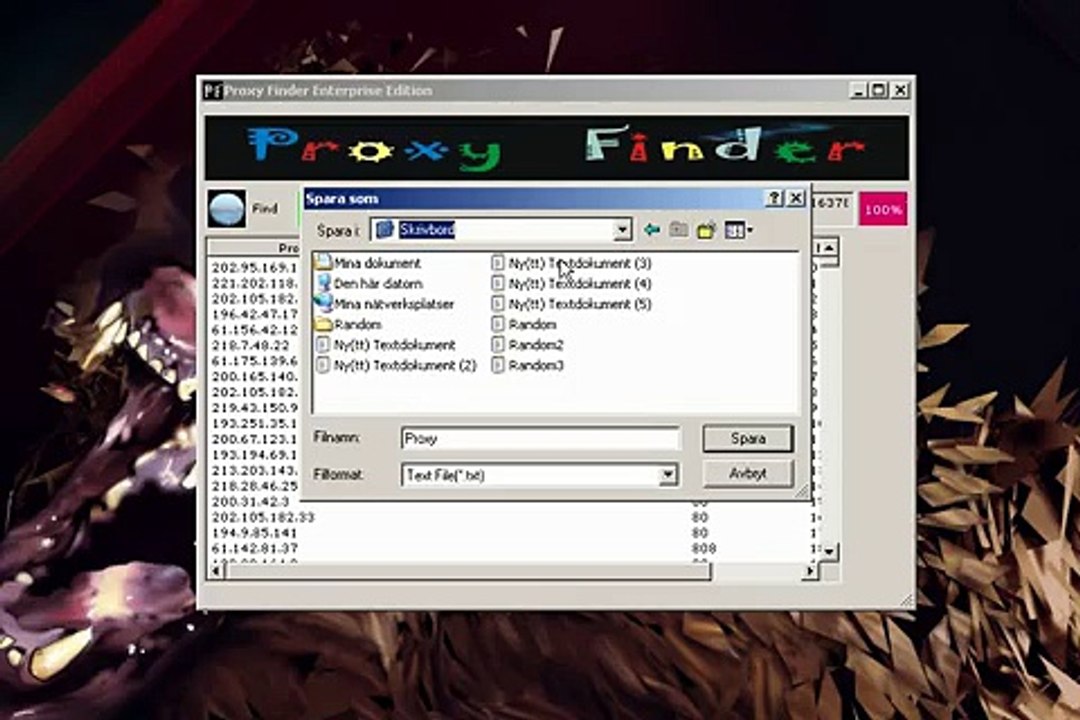Image resolution: width=1080 pixels, height=720 pixels.
Task: Click the 100% progress indicator
Action: [x=883, y=209]
